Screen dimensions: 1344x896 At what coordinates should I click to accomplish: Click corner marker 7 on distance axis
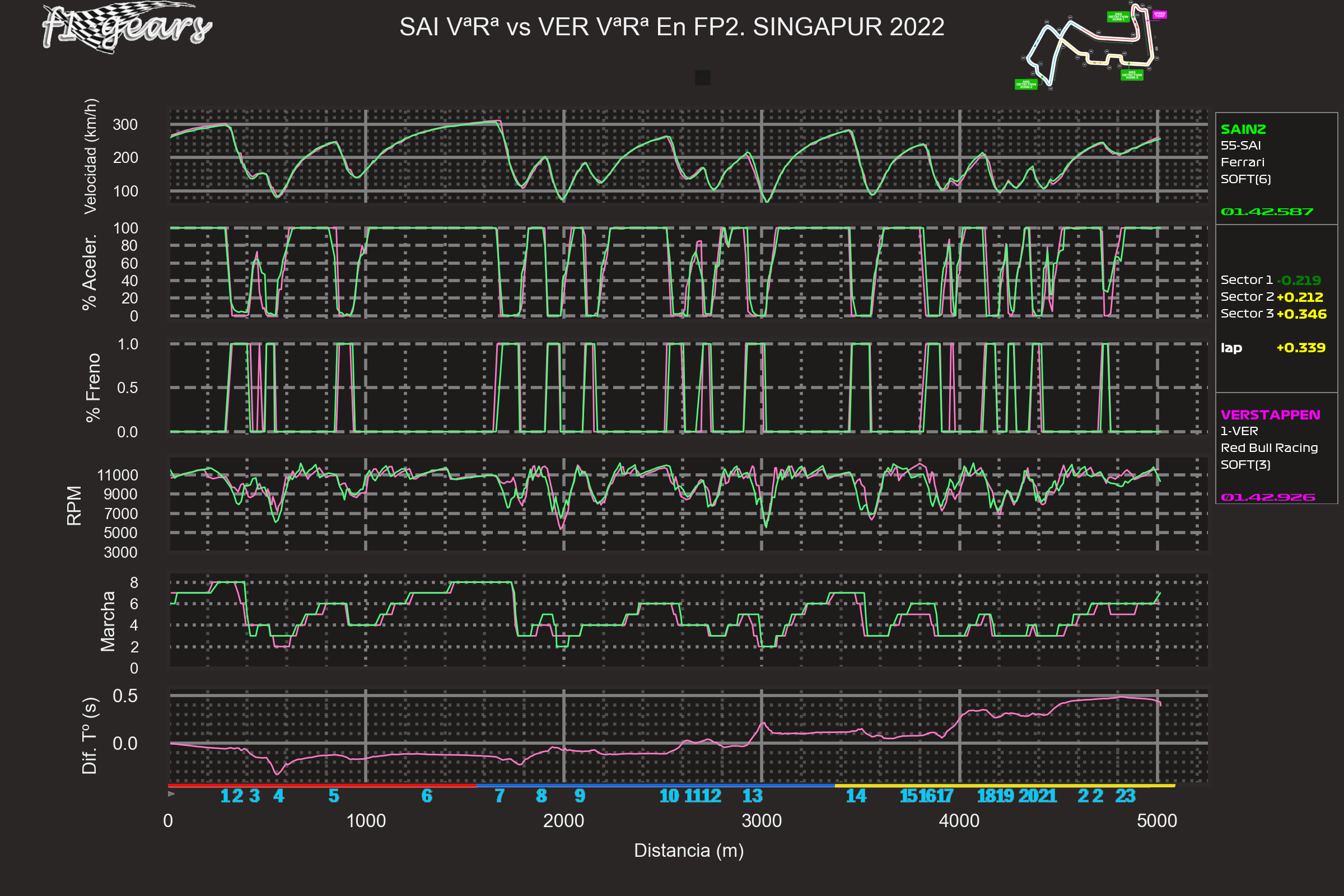500,796
